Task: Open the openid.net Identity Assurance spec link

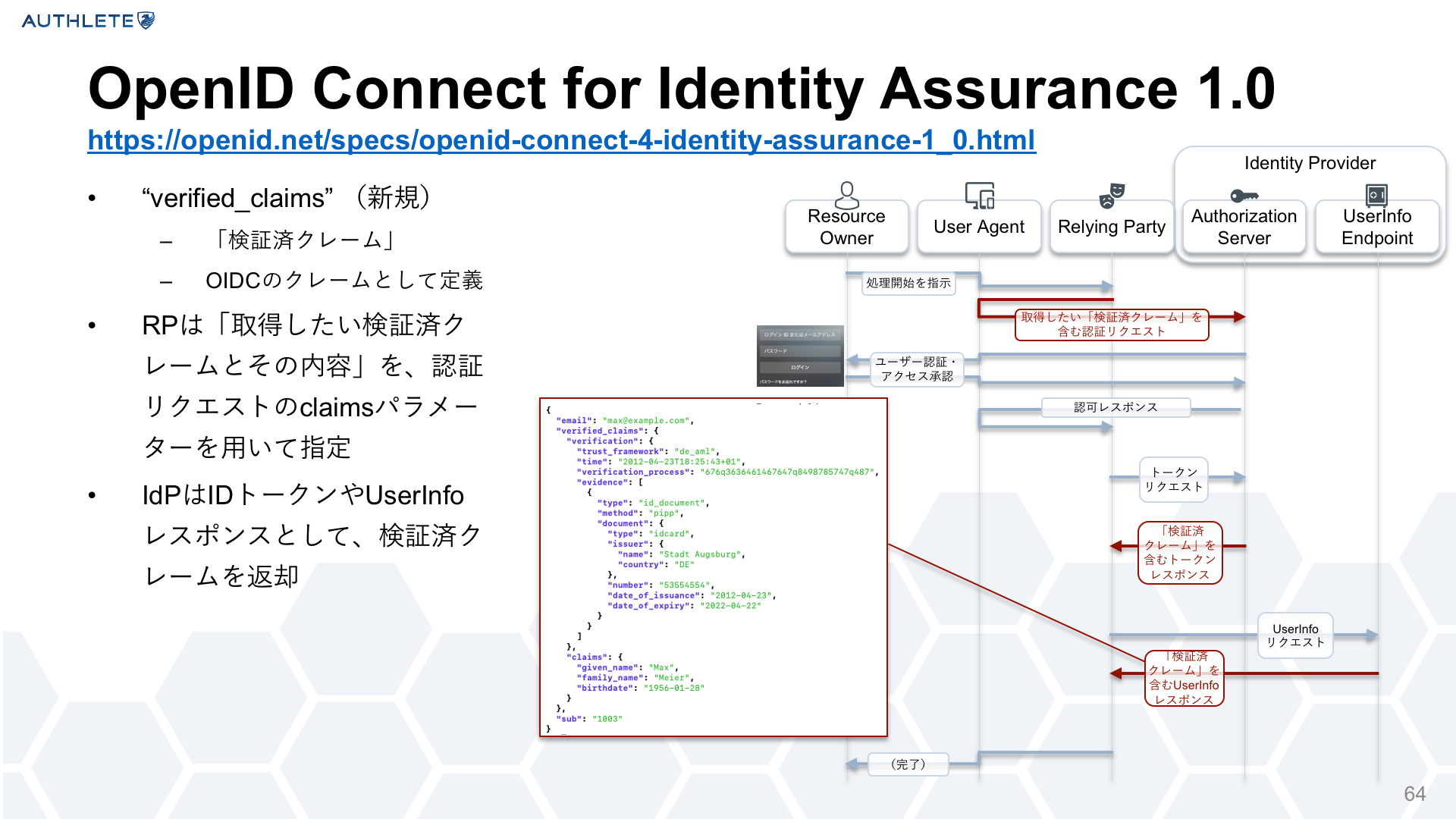Action: coord(561,140)
